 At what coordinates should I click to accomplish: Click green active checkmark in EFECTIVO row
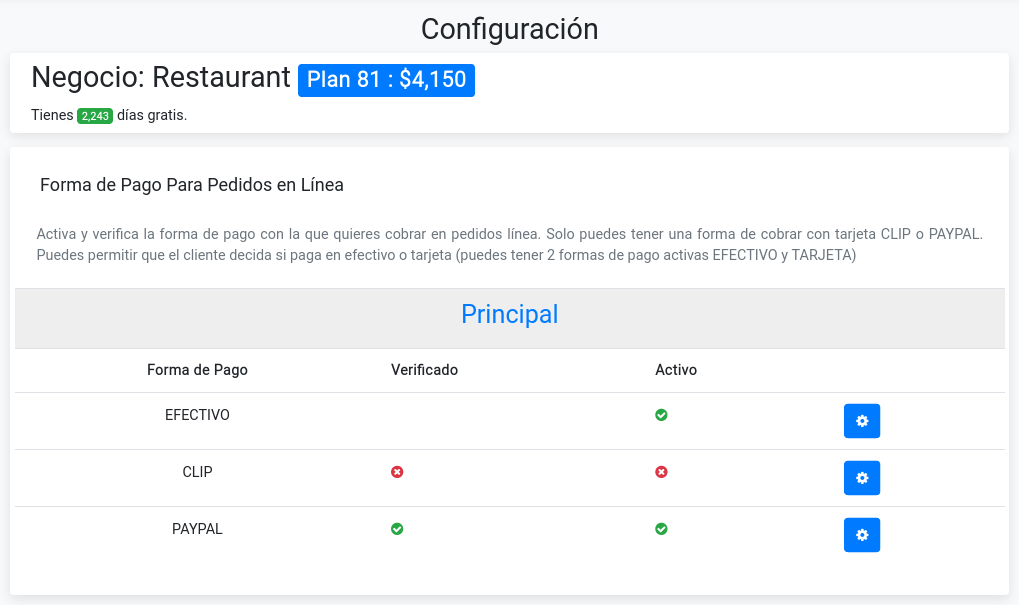point(661,415)
